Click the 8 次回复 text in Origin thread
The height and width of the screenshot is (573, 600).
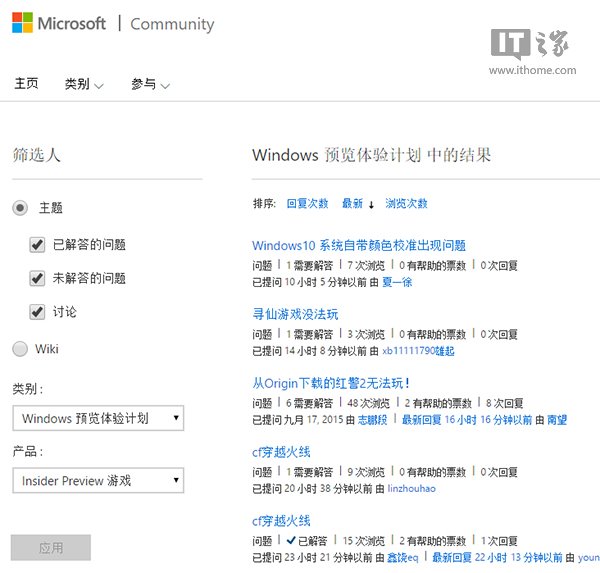click(504, 403)
